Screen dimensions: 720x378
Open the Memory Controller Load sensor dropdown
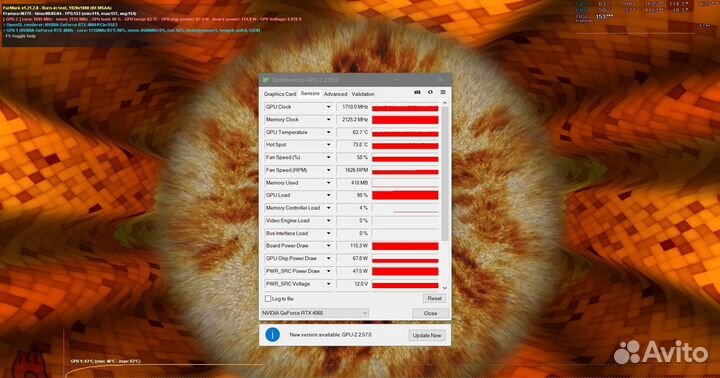click(x=328, y=208)
